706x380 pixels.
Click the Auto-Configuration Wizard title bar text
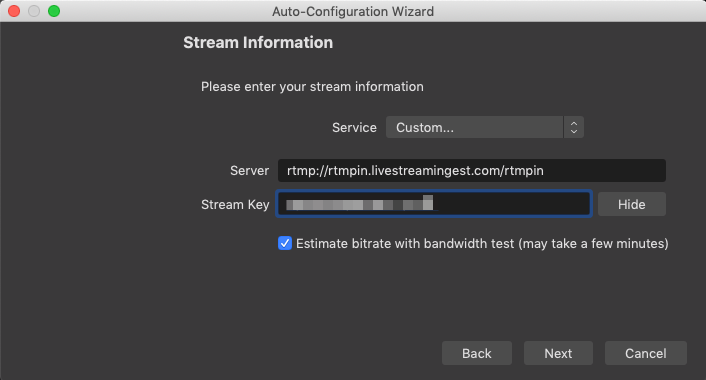coord(353,11)
